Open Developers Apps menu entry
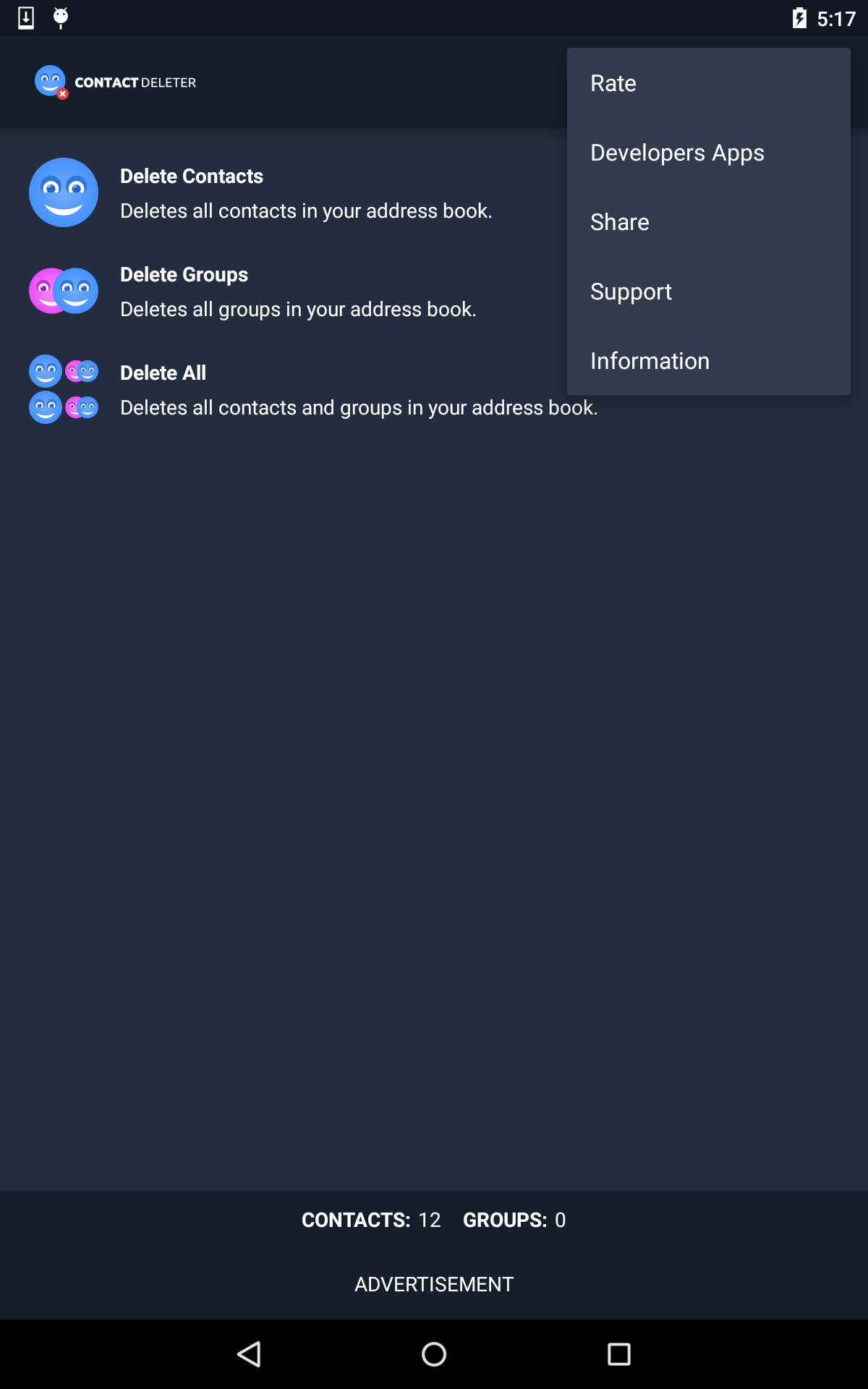Viewport: 868px width, 1389px height. click(x=709, y=153)
